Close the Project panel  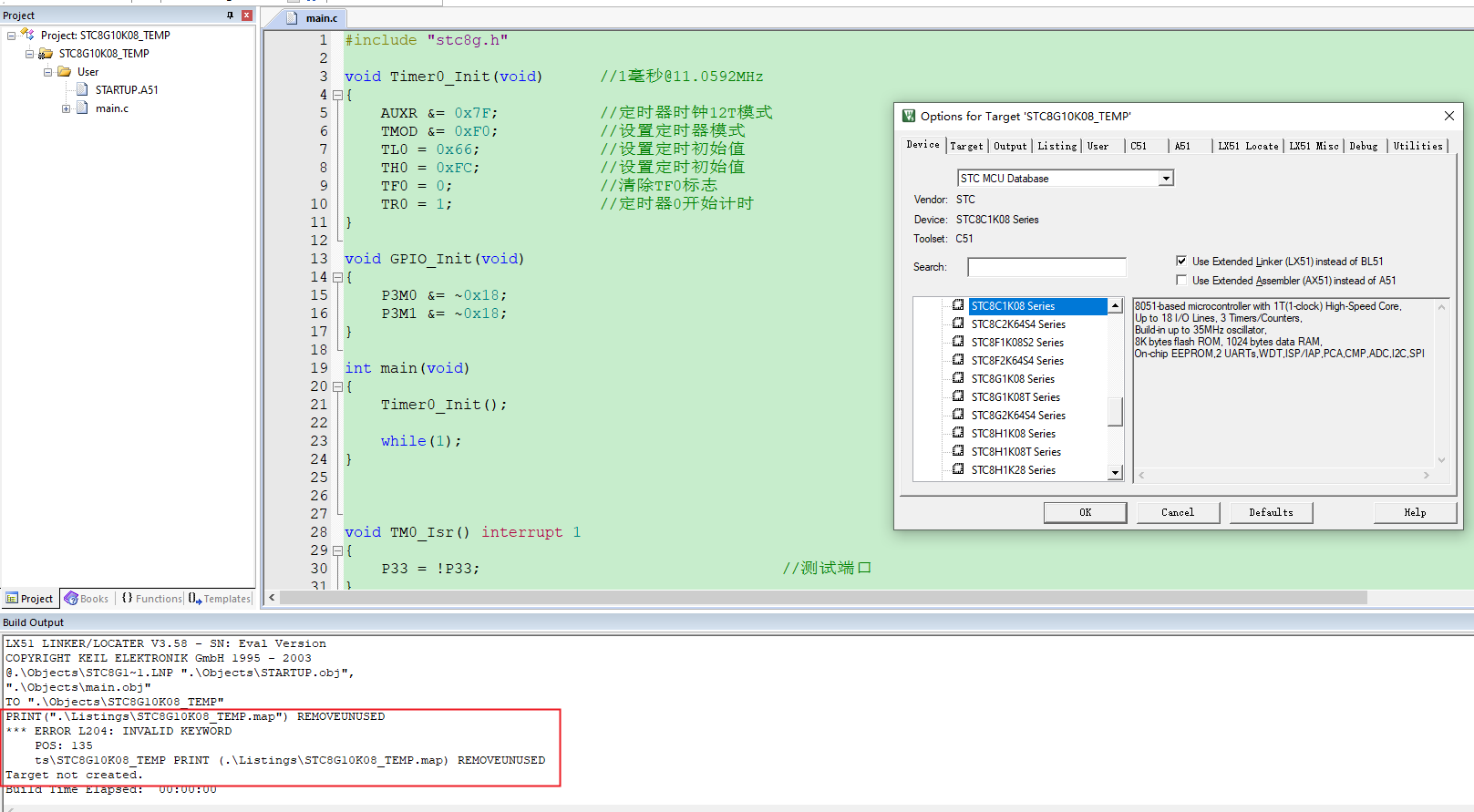pyautogui.click(x=246, y=15)
